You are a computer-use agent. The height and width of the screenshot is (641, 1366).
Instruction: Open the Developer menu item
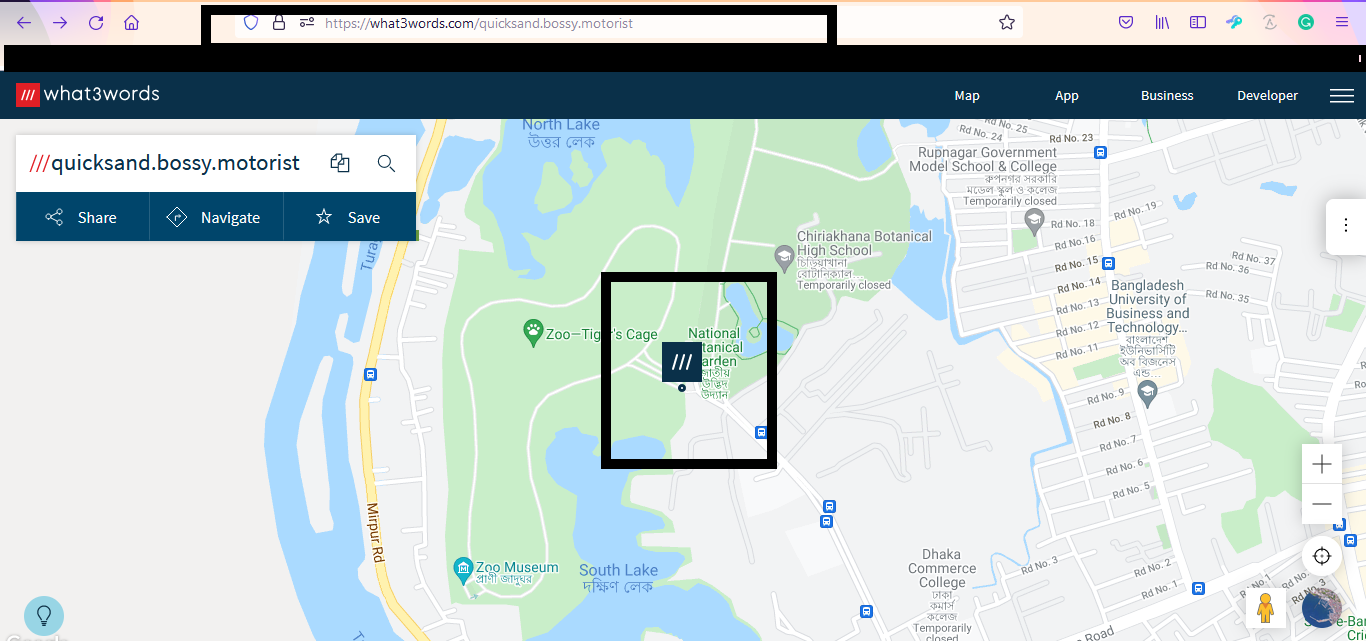point(1267,96)
